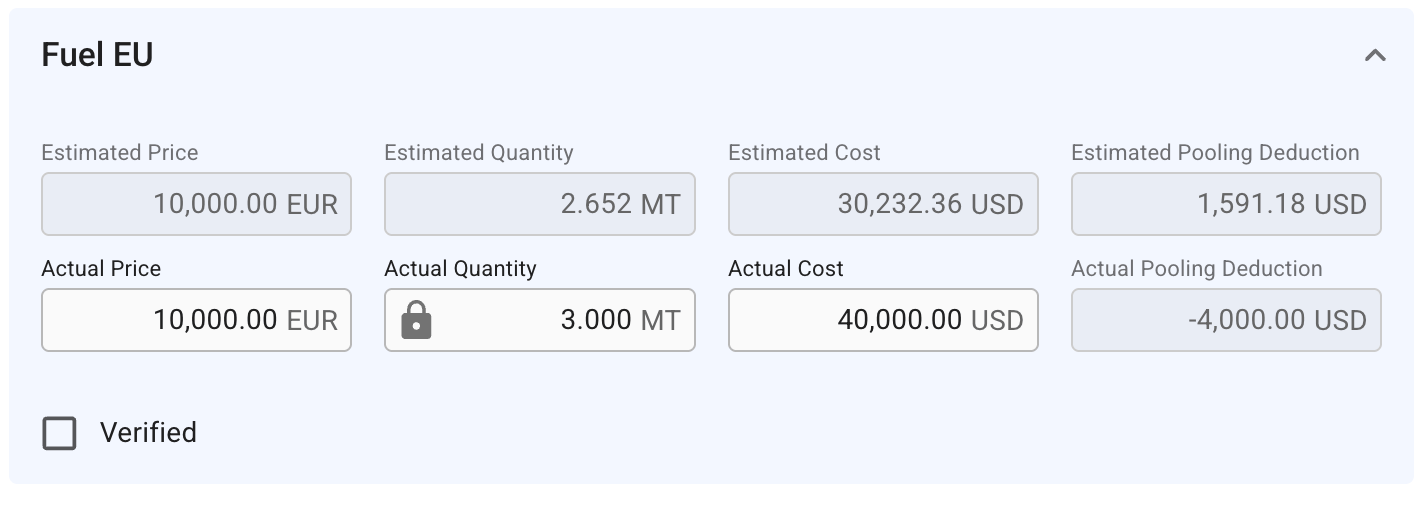1422x514 pixels.
Task: Click the Actual Cost input field
Action: point(883,320)
